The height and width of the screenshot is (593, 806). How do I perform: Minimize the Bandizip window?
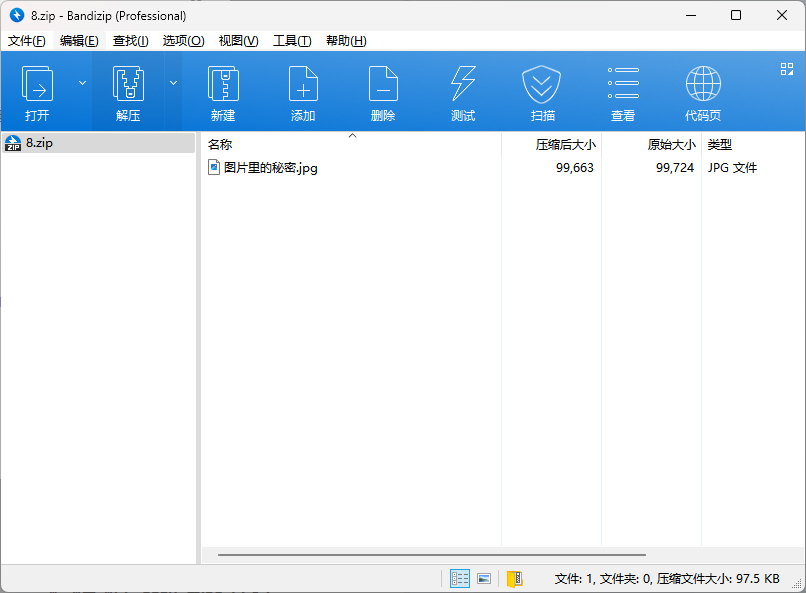[691, 15]
